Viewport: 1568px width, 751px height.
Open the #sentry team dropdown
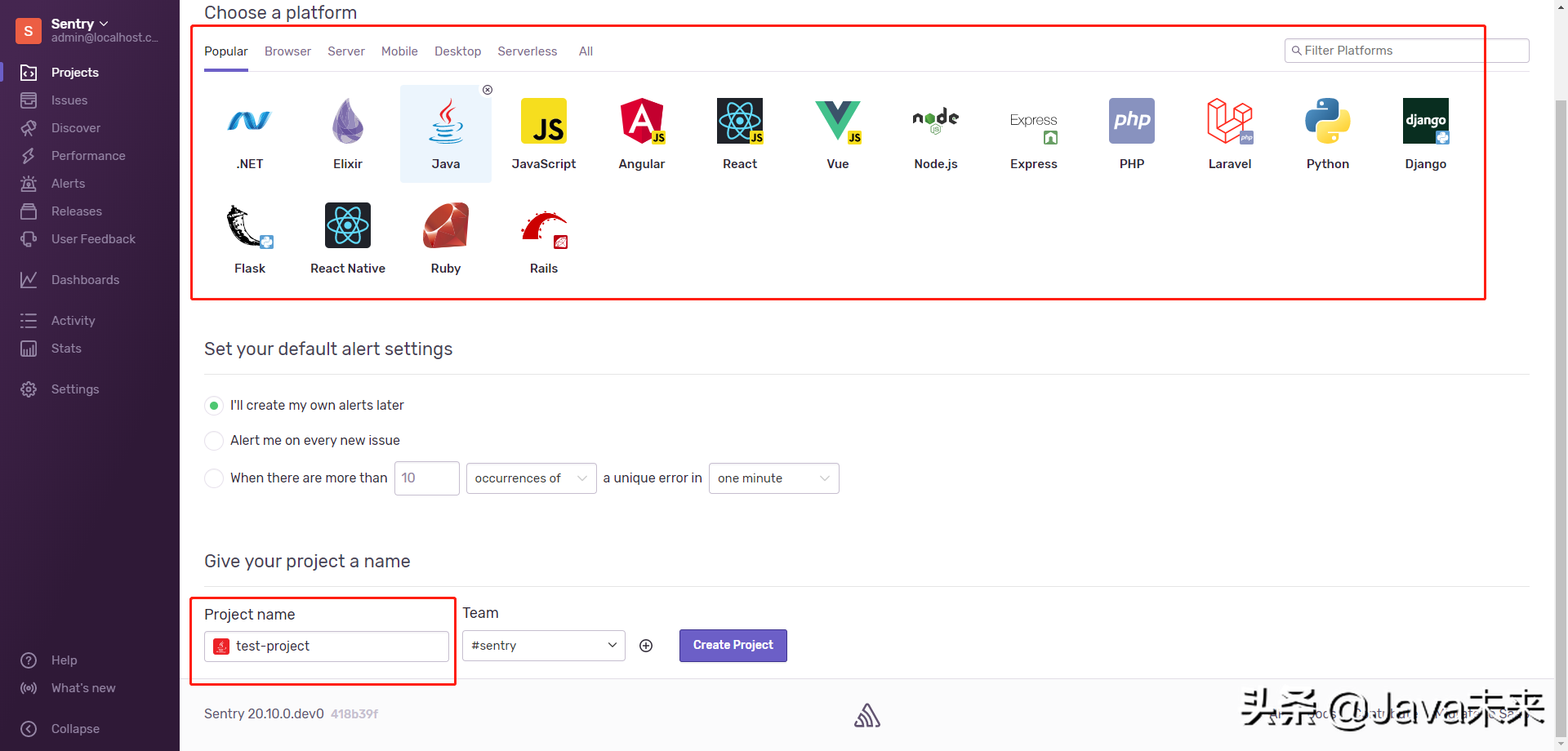click(544, 646)
